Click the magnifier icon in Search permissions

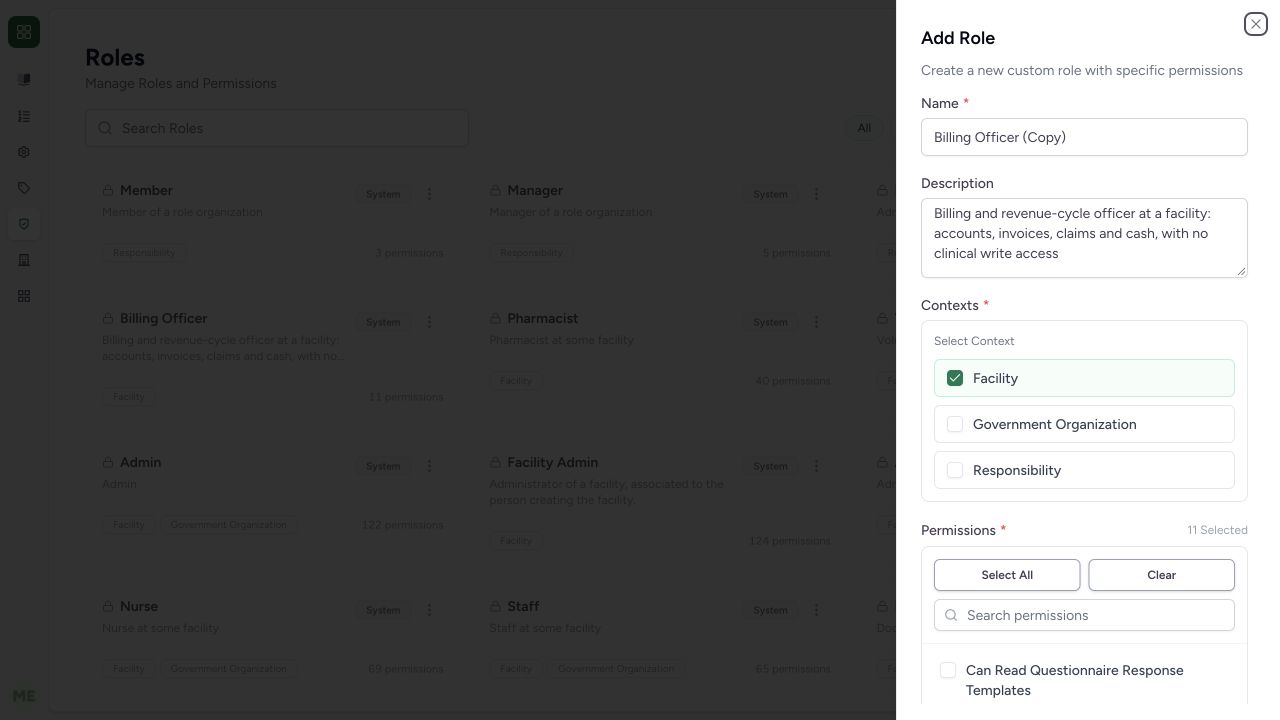[951, 615]
